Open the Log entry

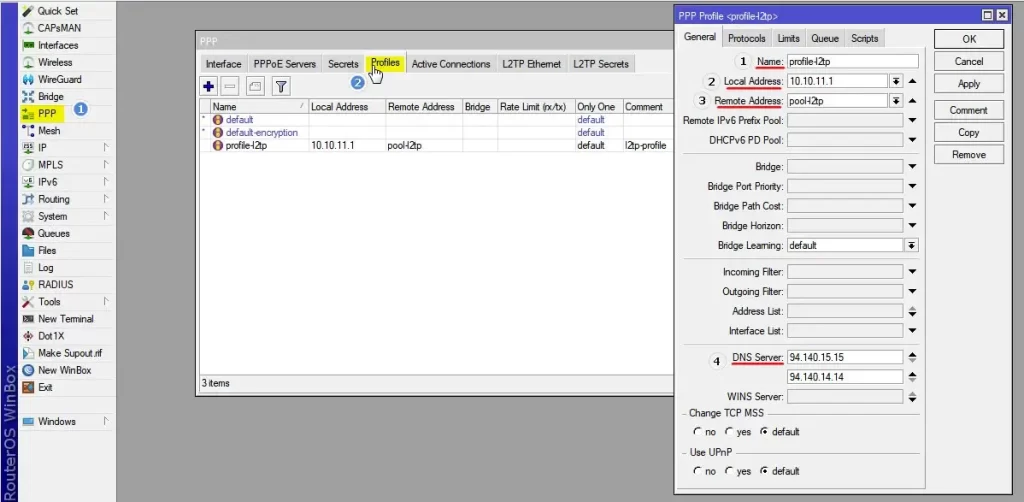(46, 268)
